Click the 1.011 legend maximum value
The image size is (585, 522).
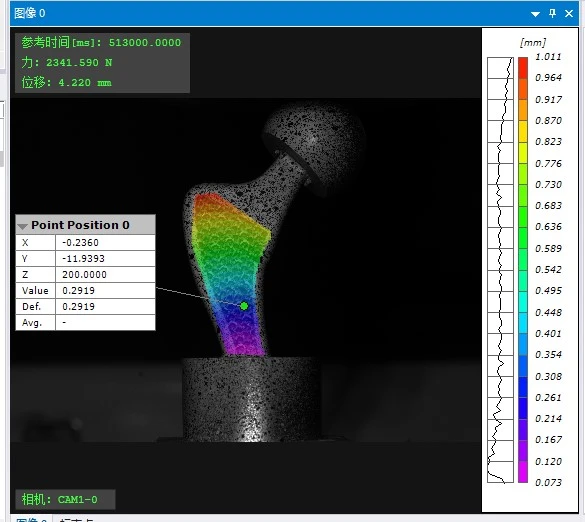[548, 57]
